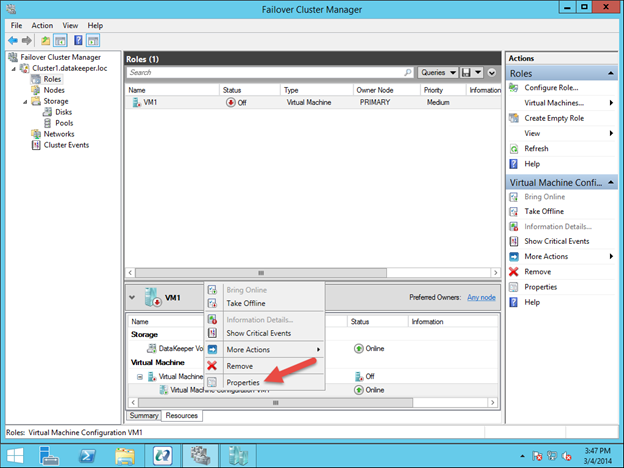Expand the save query dropdown arrow

coord(477,73)
